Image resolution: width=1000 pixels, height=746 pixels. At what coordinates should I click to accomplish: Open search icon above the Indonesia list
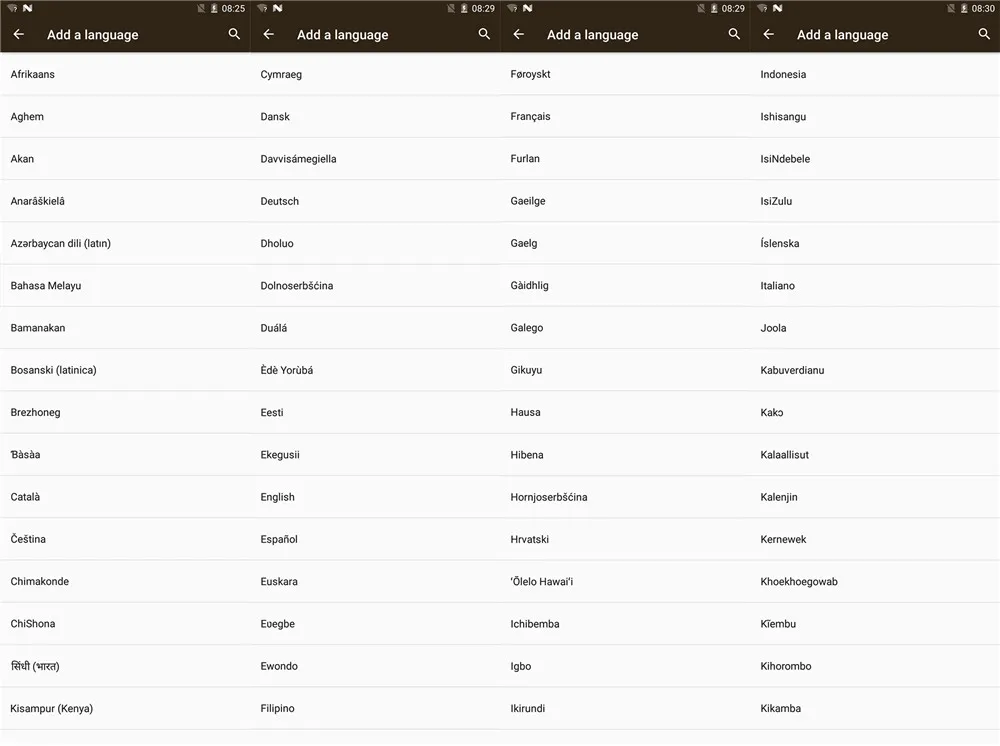984,34
